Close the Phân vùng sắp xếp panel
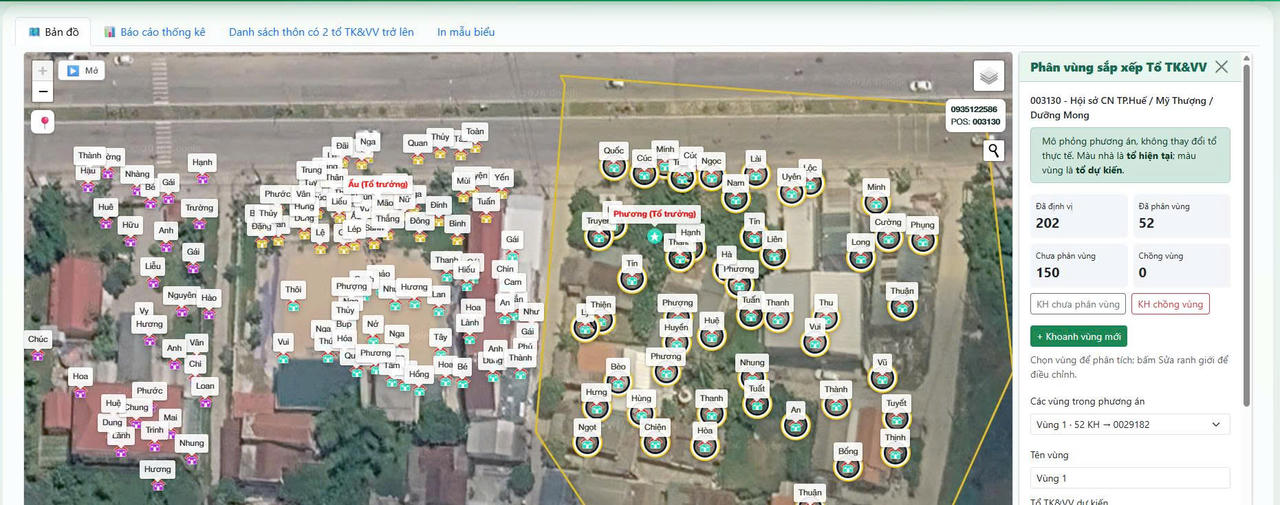Image resolution: width=1280 pixels, height=505 pixels. [x=1221, y=67]
